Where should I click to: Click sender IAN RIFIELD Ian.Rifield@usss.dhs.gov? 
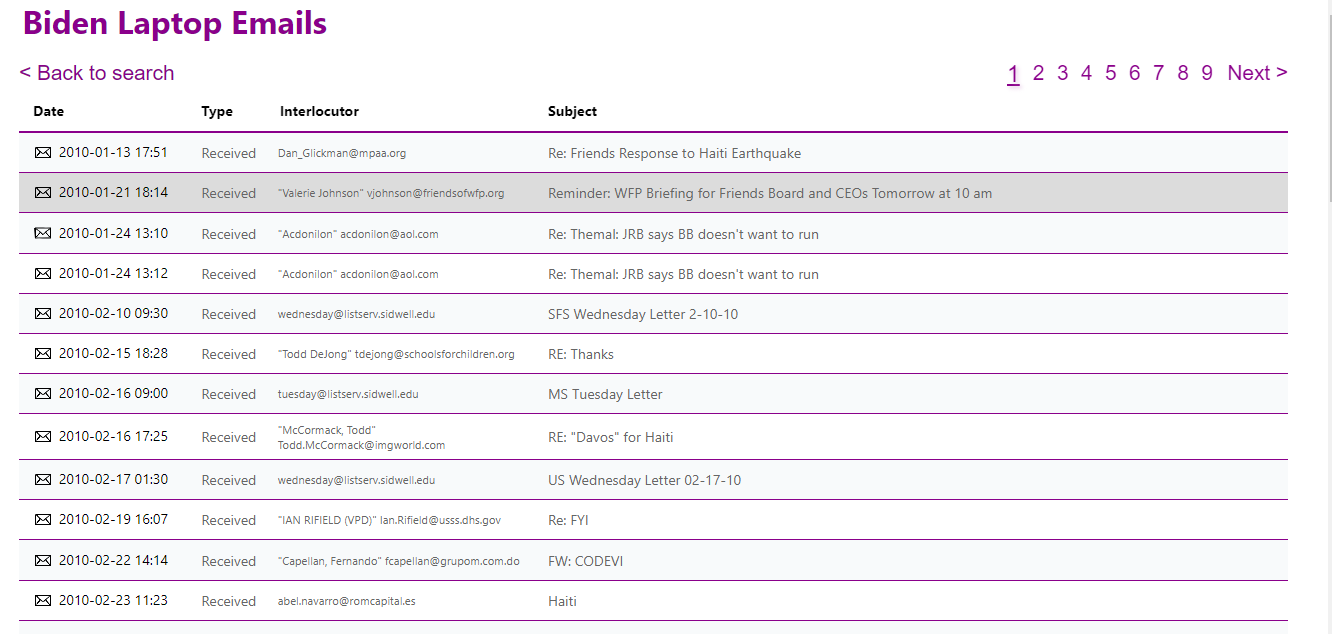click(x=390, y=520)
